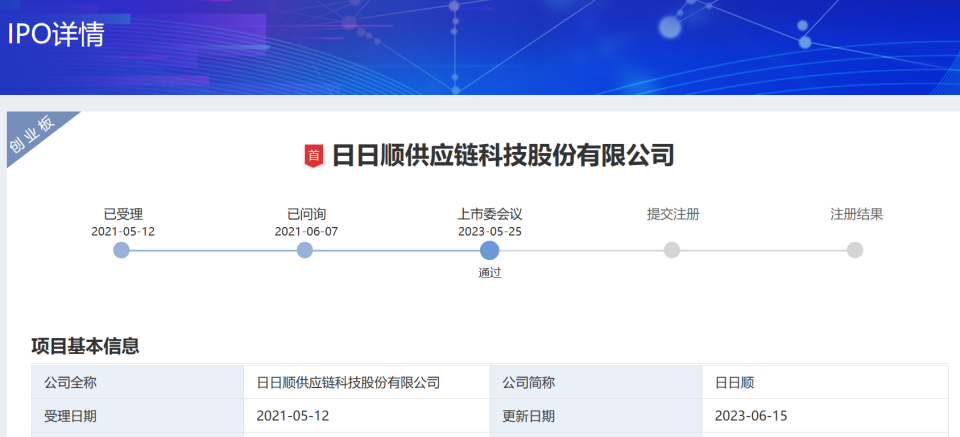The width and height of the screenshot is (960, 437).
Task: Click the 受理日期 value 2021-05-12 cell
Action: 366,416
